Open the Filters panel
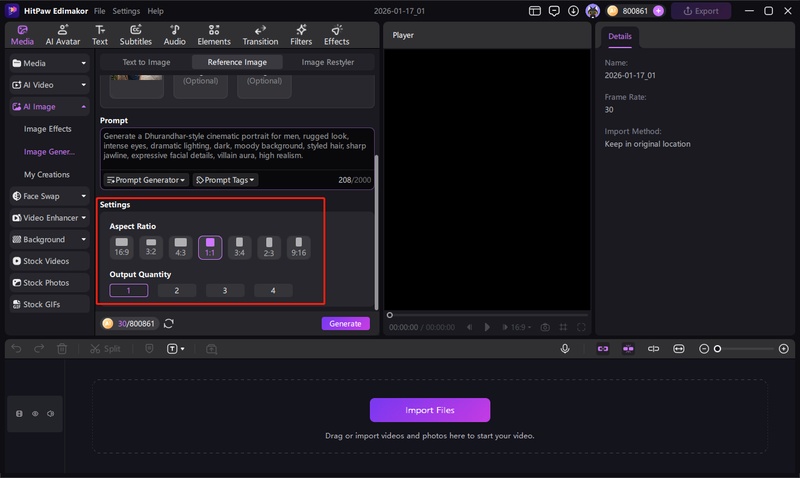The image size is (800, 478). (300, 35)
